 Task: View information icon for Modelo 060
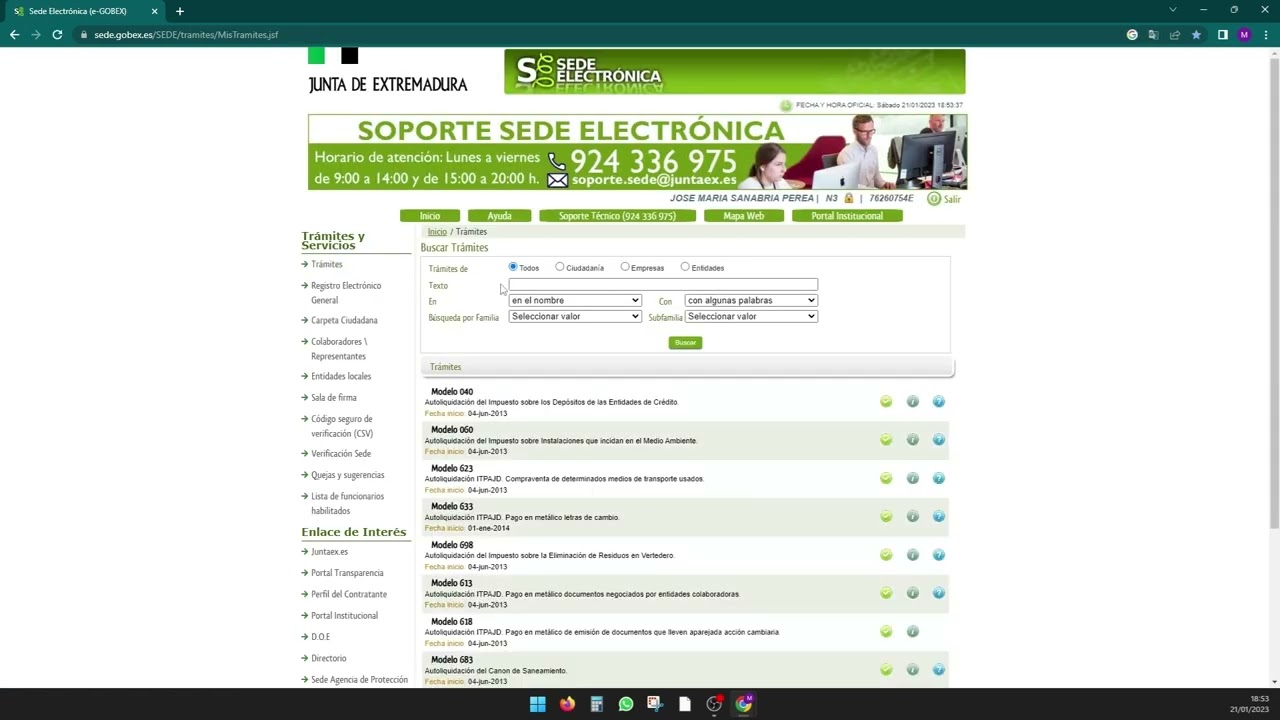(912, 439)
